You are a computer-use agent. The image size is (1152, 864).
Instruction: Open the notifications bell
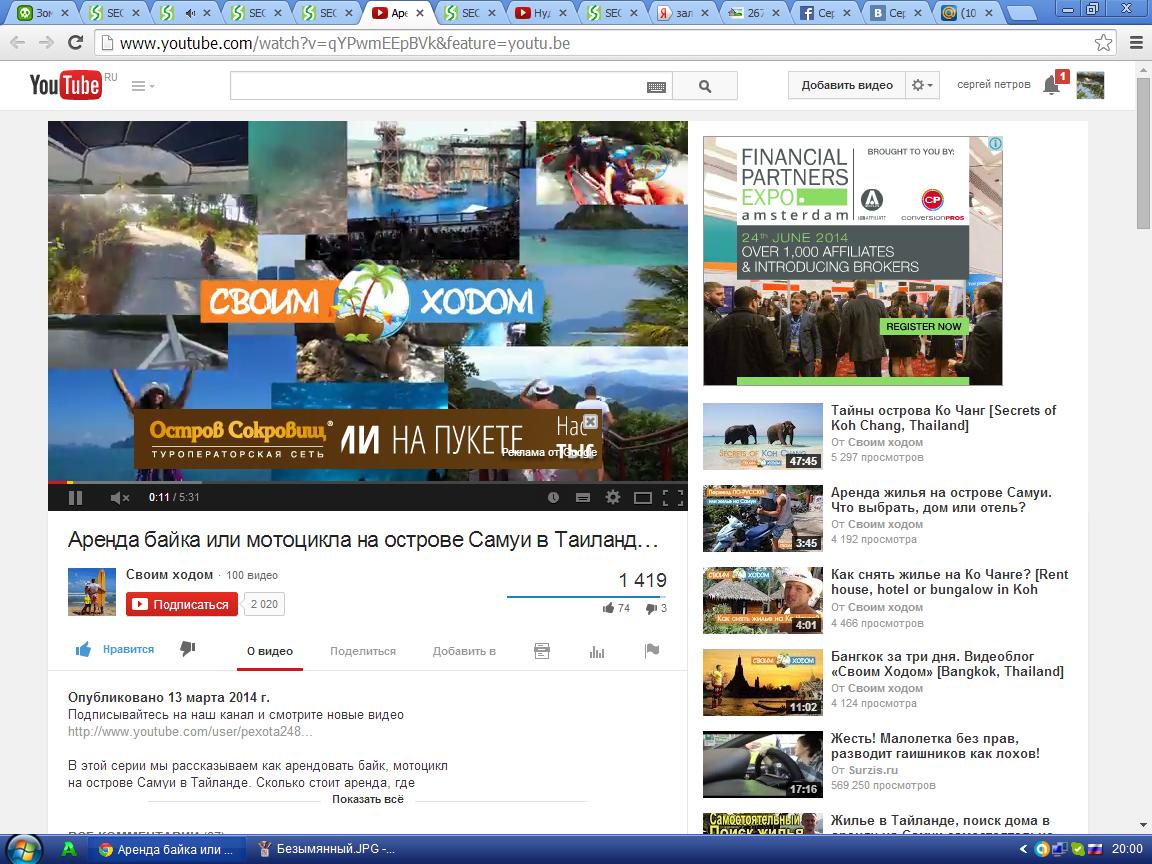pos(1052,85)
